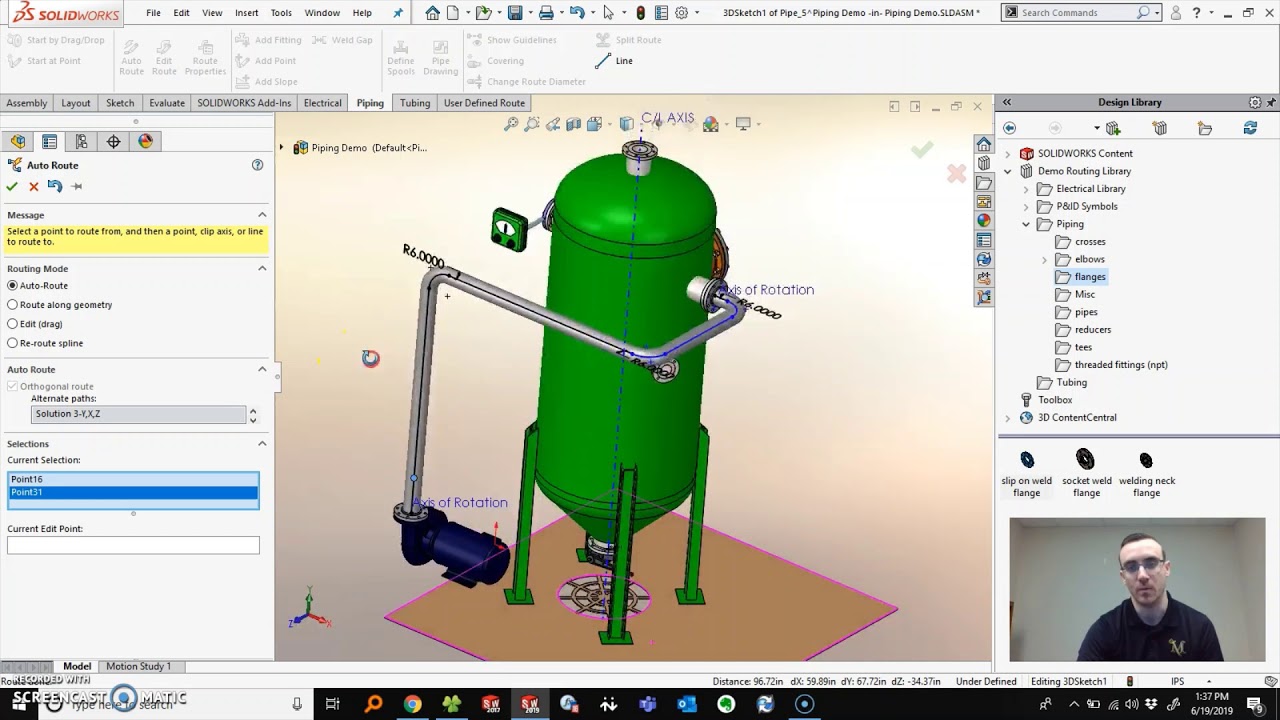The height and width of the screenshot is (720, 1280).
Task: Collapse Demo Routing Library node
Action: coord(1008,171)
